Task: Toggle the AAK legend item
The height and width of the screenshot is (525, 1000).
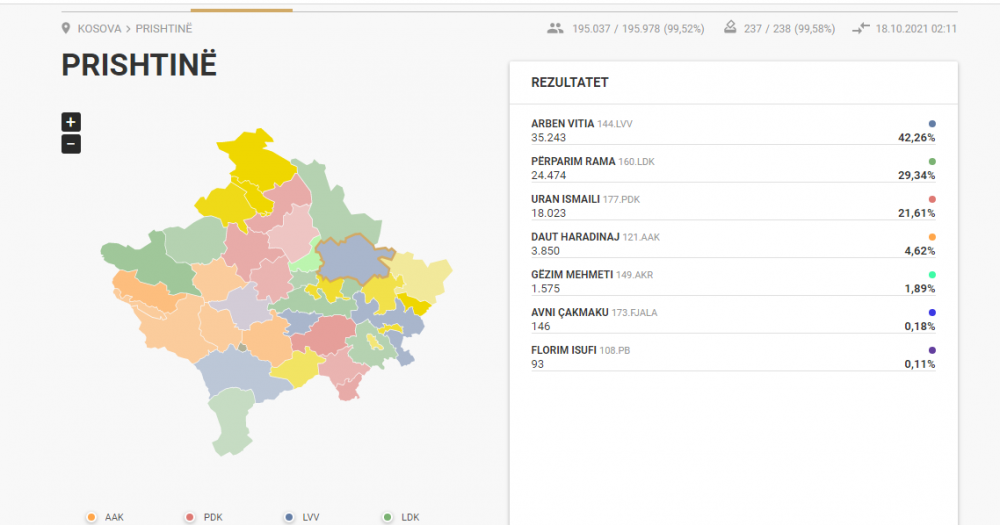Action: pyautogui.click(x=106, y=517)
